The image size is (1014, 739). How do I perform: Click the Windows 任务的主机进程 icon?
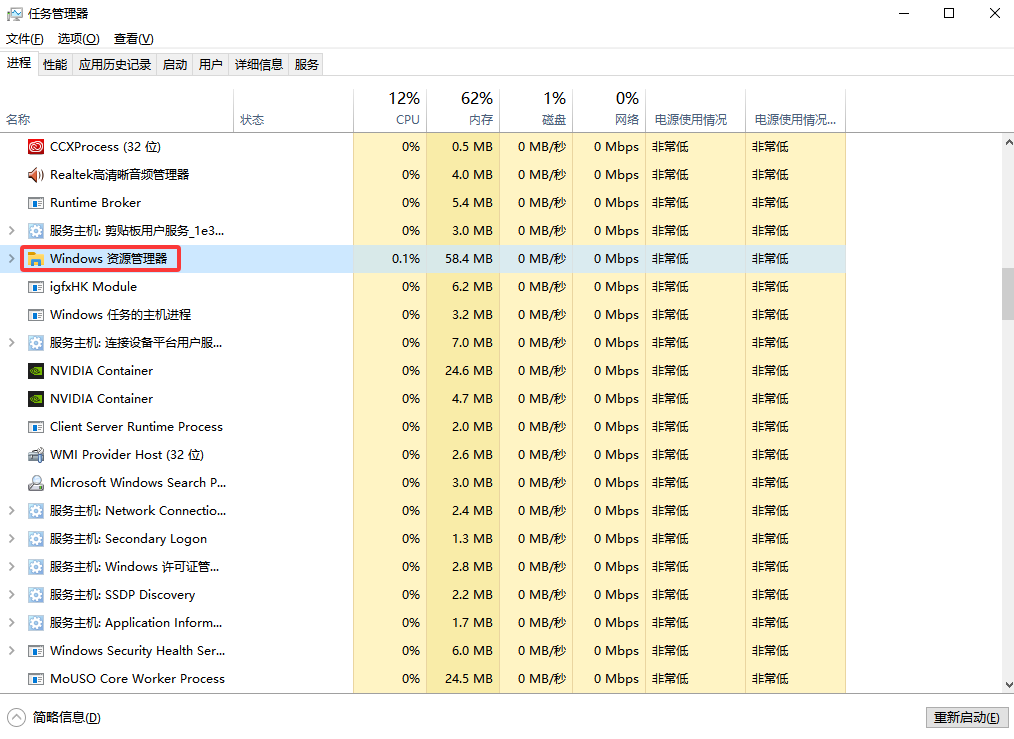[x=36, y=315]
